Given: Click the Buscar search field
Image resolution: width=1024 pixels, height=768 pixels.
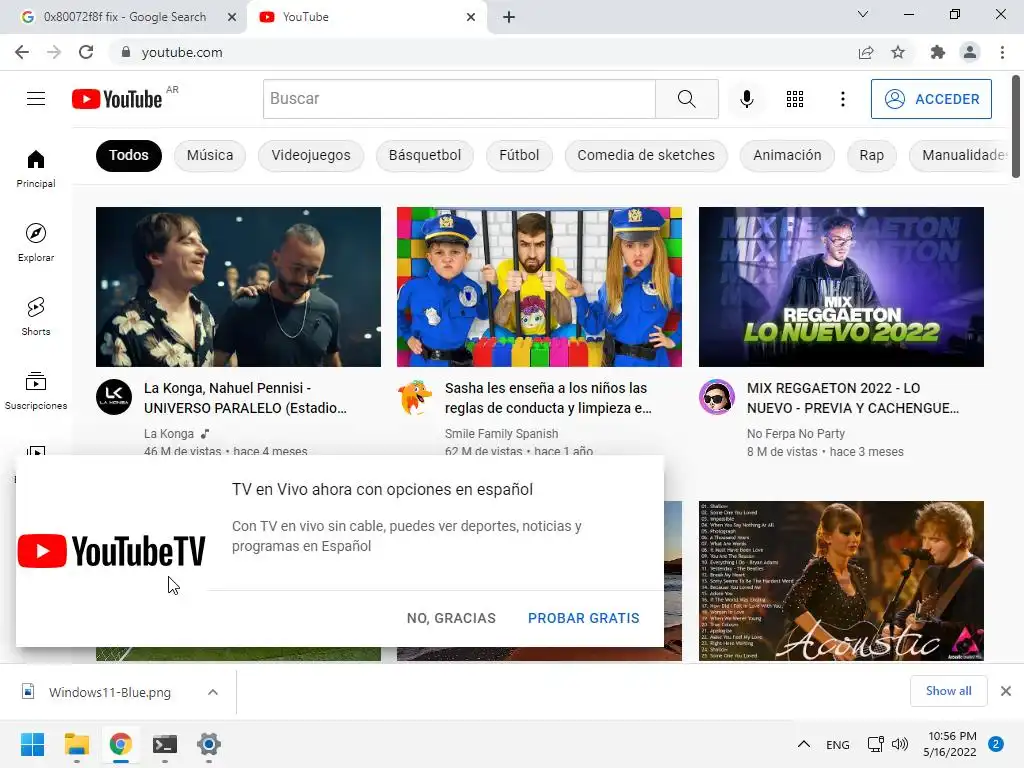Looking at the screenshot, I should click(x=459, y=99).
